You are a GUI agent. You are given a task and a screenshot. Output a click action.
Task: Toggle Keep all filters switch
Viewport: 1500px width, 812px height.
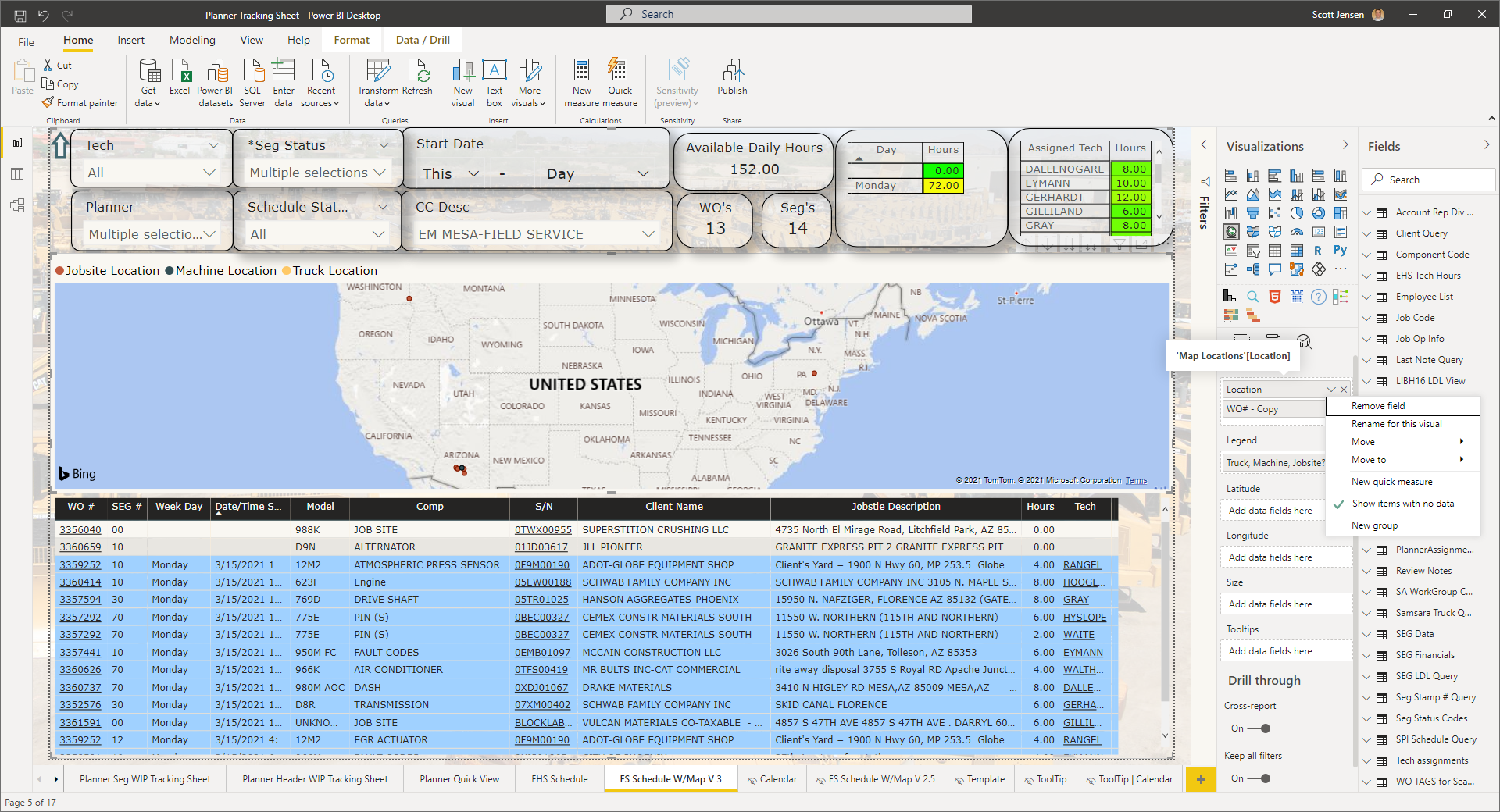[1259, 778]
